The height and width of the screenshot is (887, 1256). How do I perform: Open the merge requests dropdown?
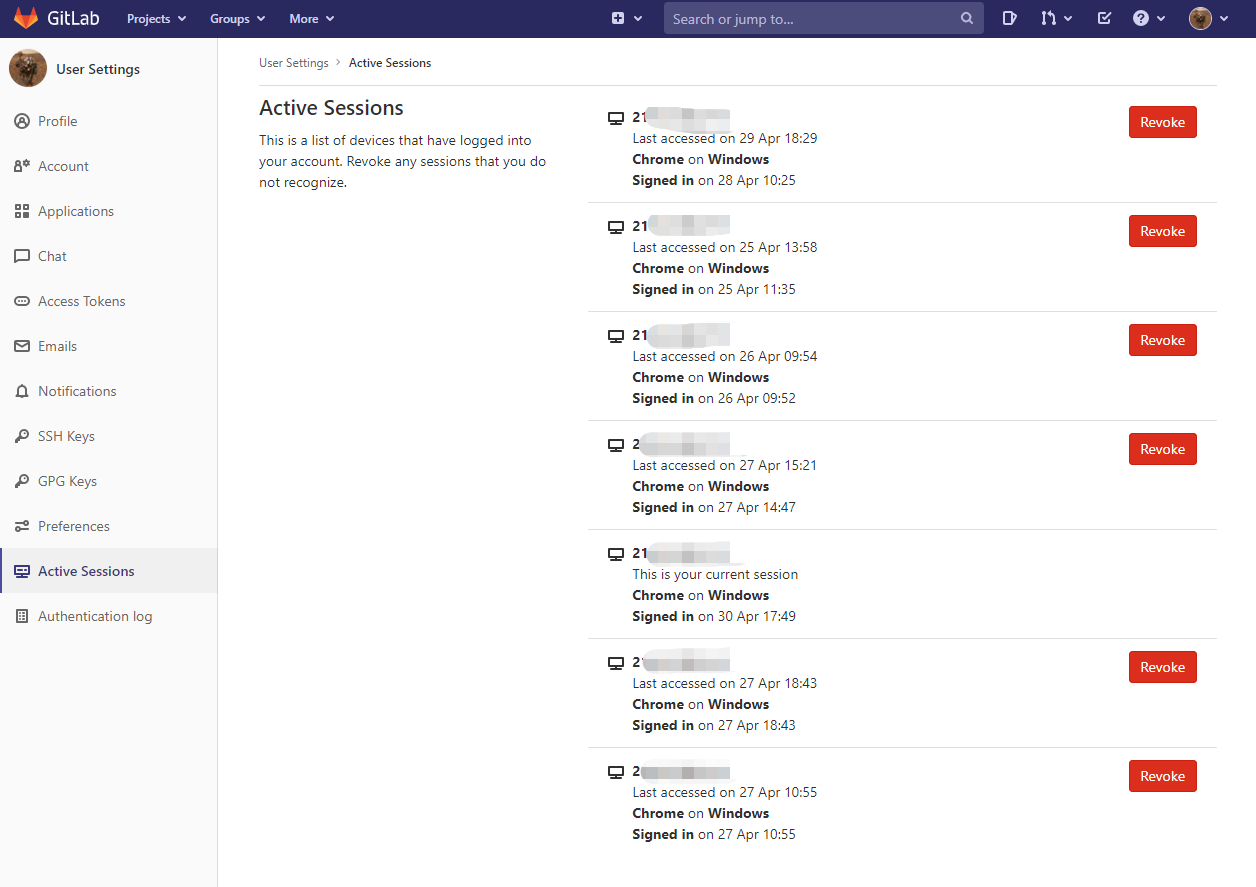[1056, 18]
